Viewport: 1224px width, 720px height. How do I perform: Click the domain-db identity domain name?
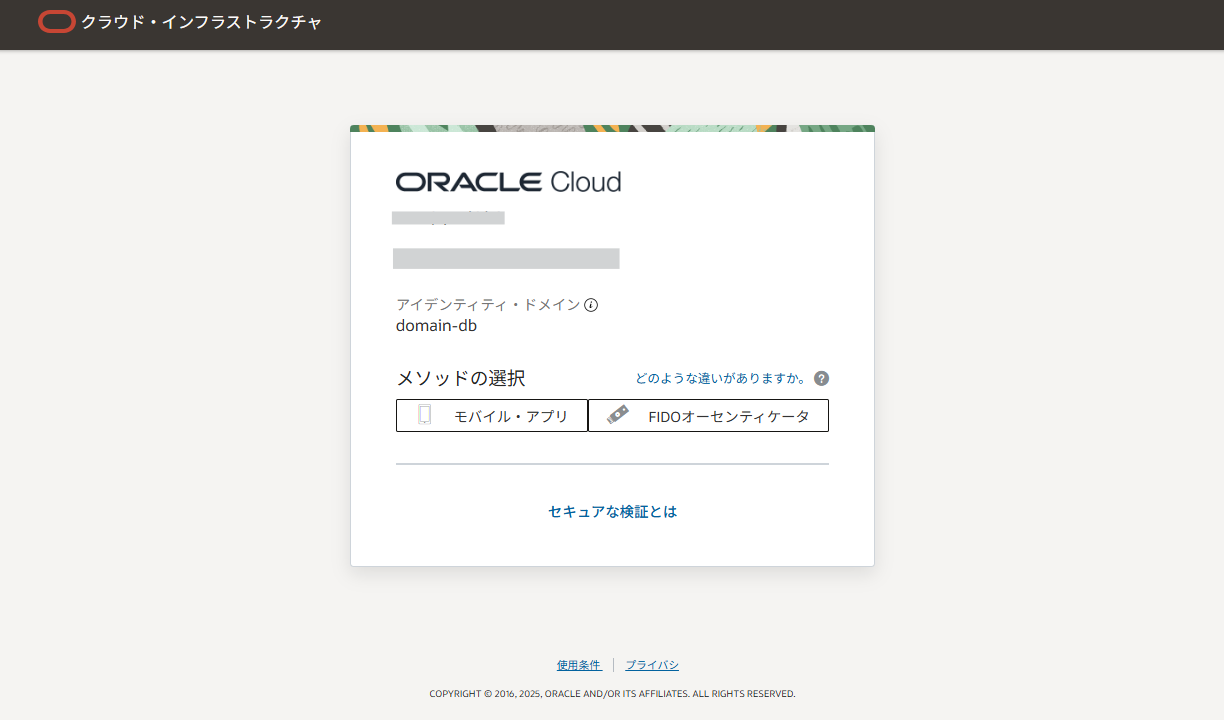pyautogui.click(x=437, y=325)
